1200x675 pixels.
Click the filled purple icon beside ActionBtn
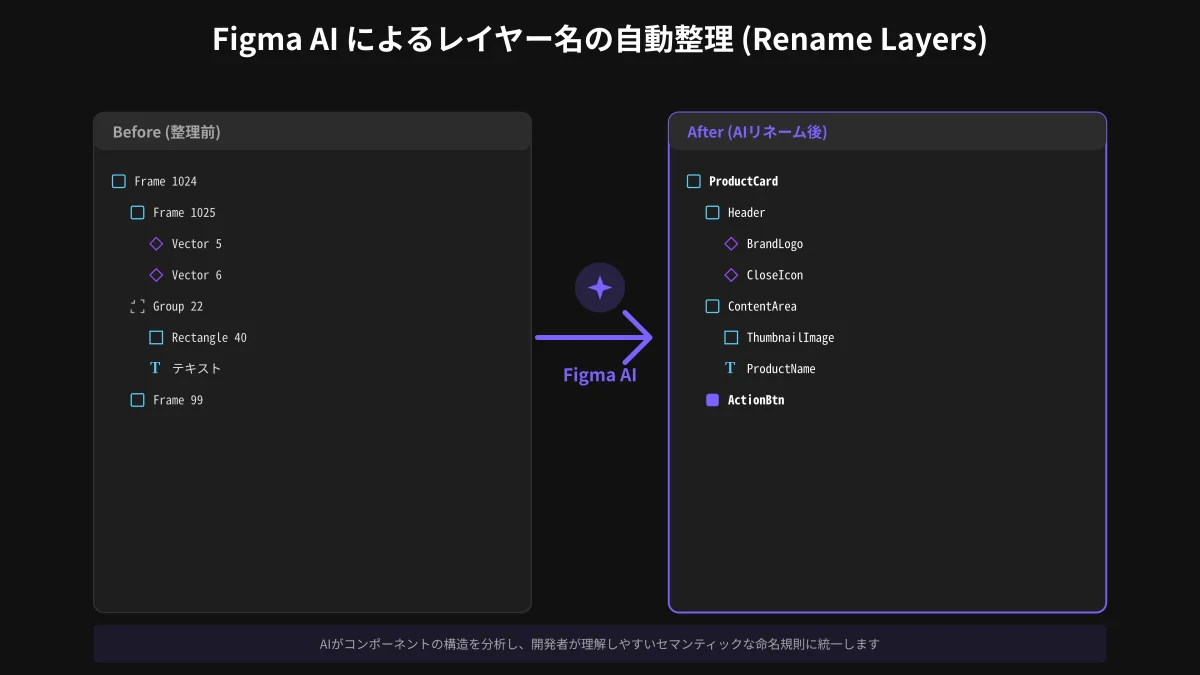[713, 400]
